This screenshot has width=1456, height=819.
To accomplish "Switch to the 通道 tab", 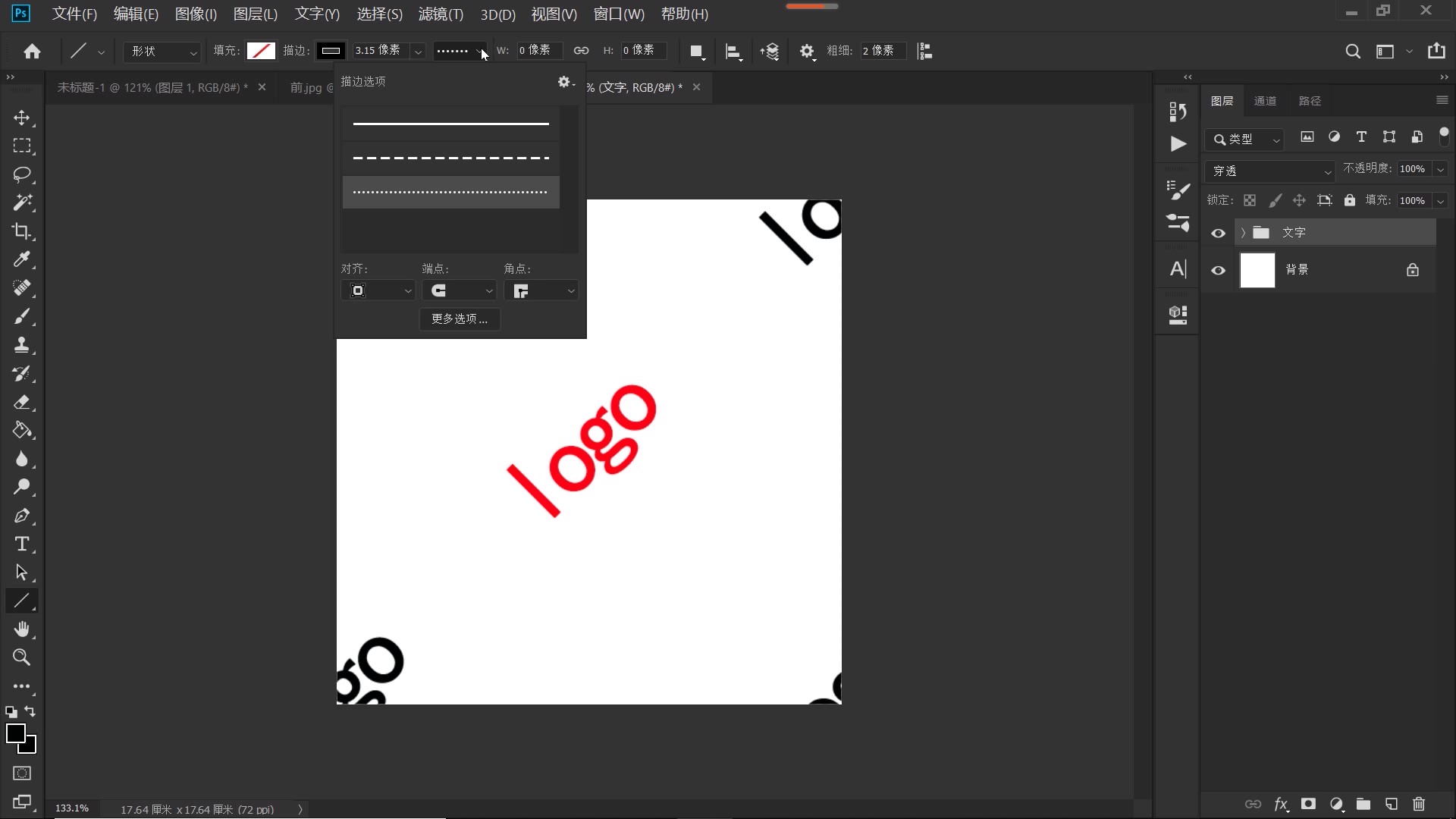I will tap(1266, 100).
